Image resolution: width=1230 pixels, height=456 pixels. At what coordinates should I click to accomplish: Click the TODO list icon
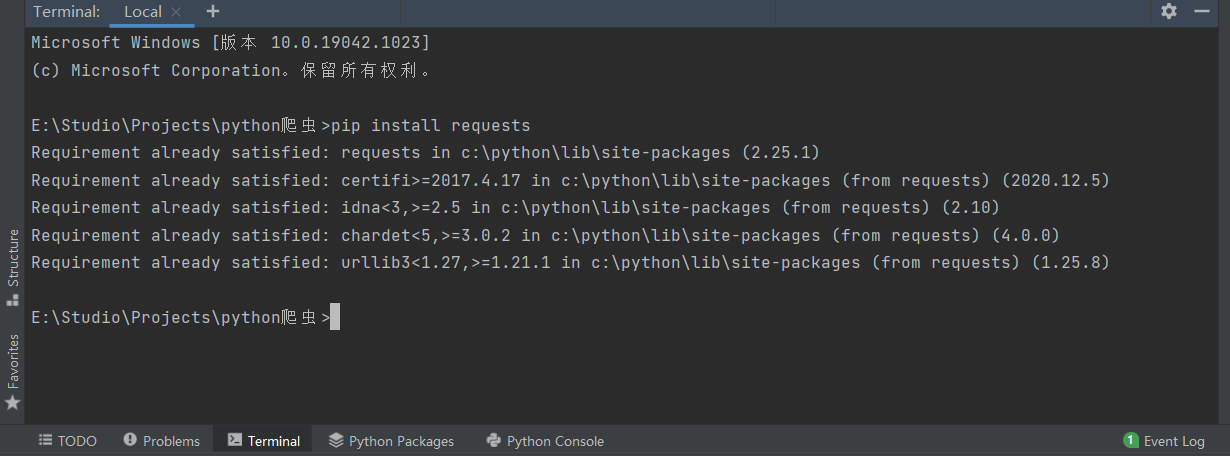(45, 441)
